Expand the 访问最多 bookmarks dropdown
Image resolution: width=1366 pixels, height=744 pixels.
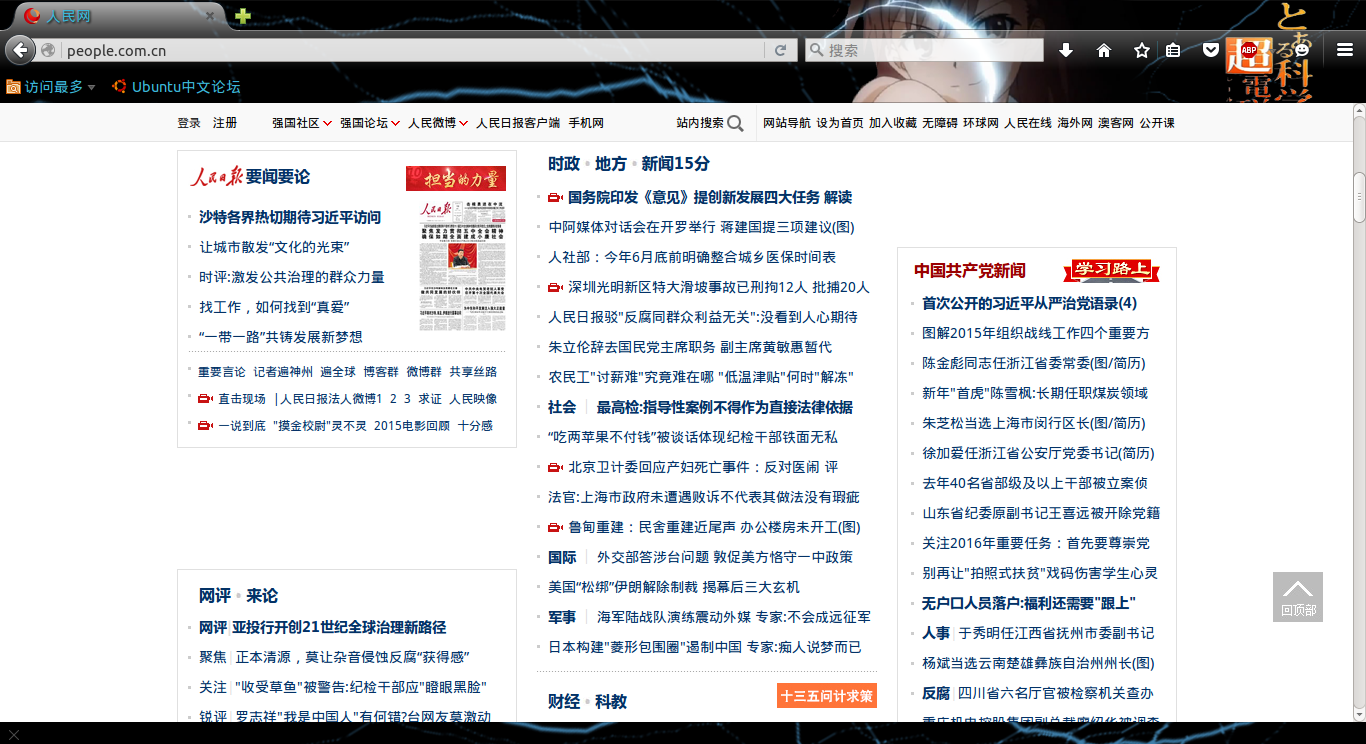pyautogui.click(x=91, y=87)
